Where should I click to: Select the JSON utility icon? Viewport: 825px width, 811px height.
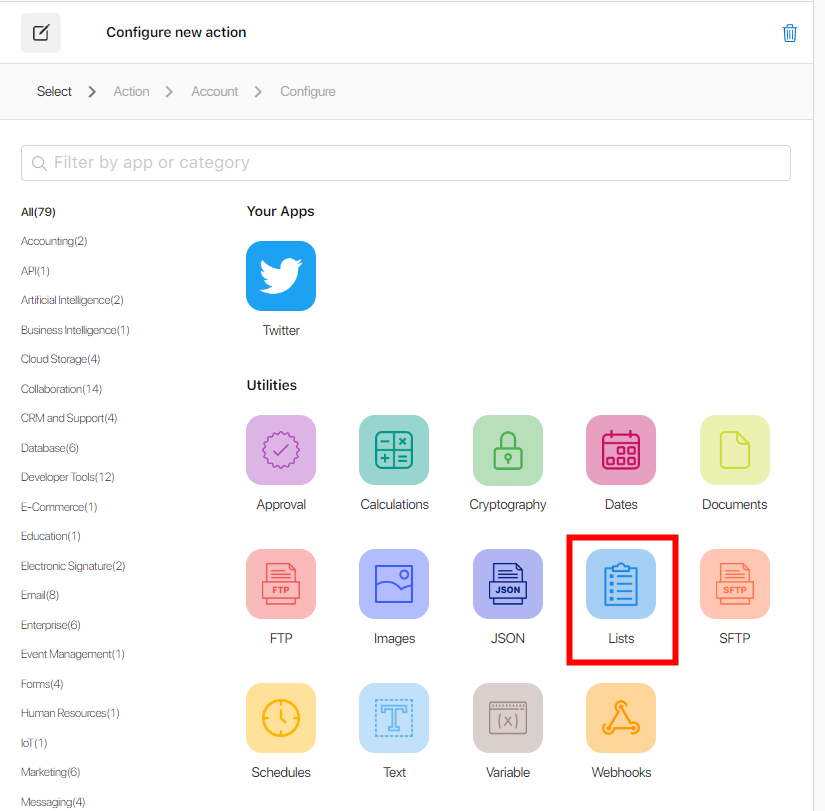(x=507, y=584)
